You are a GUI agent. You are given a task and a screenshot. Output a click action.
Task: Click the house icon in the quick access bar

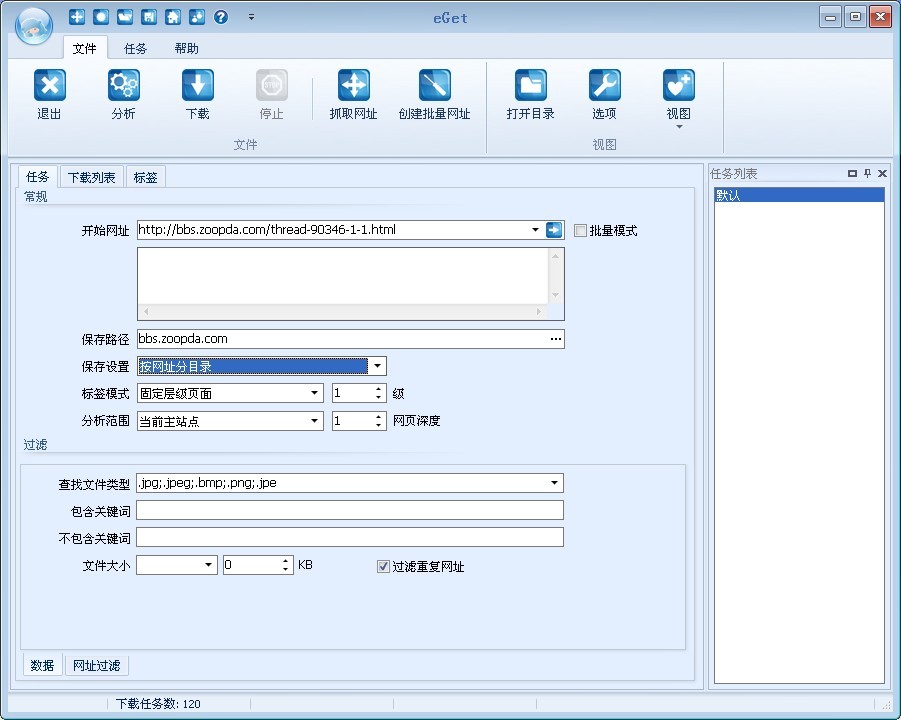tap(173, 17)
